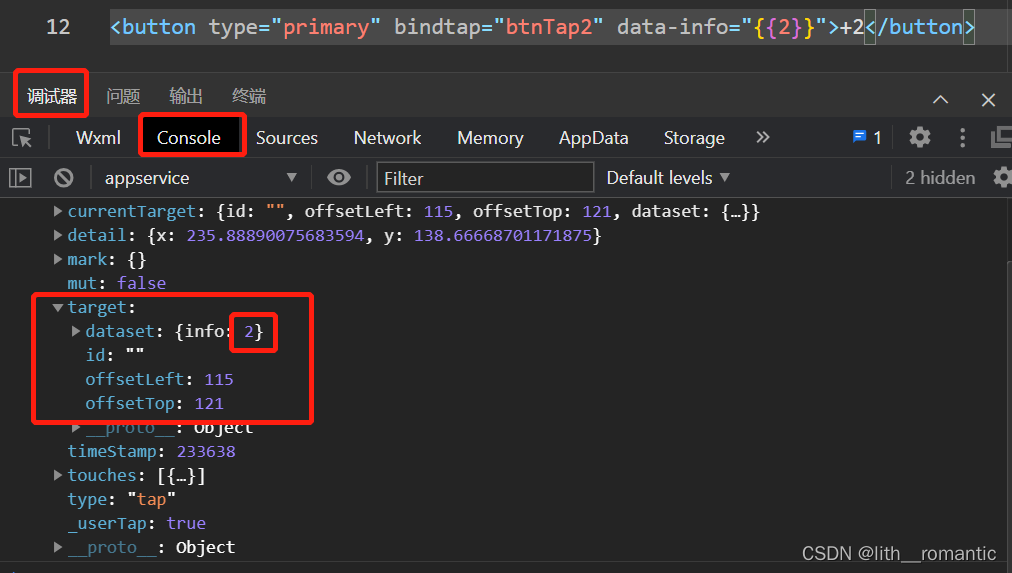Collapse the debugger panel with the up caret
The height and width of the screenshot is (573, 1012).
coord(940,99)
